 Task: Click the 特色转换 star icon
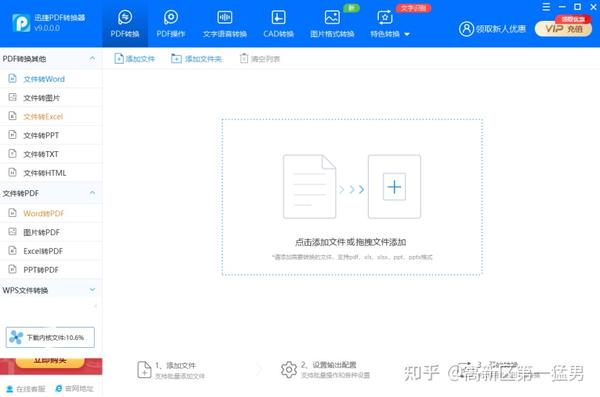click(385, 17)
